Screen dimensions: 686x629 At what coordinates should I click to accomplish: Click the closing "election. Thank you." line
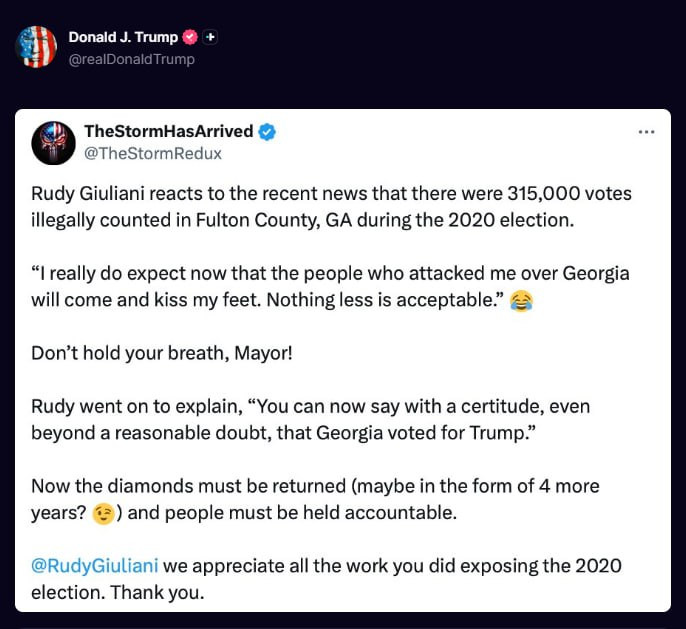tap(116, 591)
